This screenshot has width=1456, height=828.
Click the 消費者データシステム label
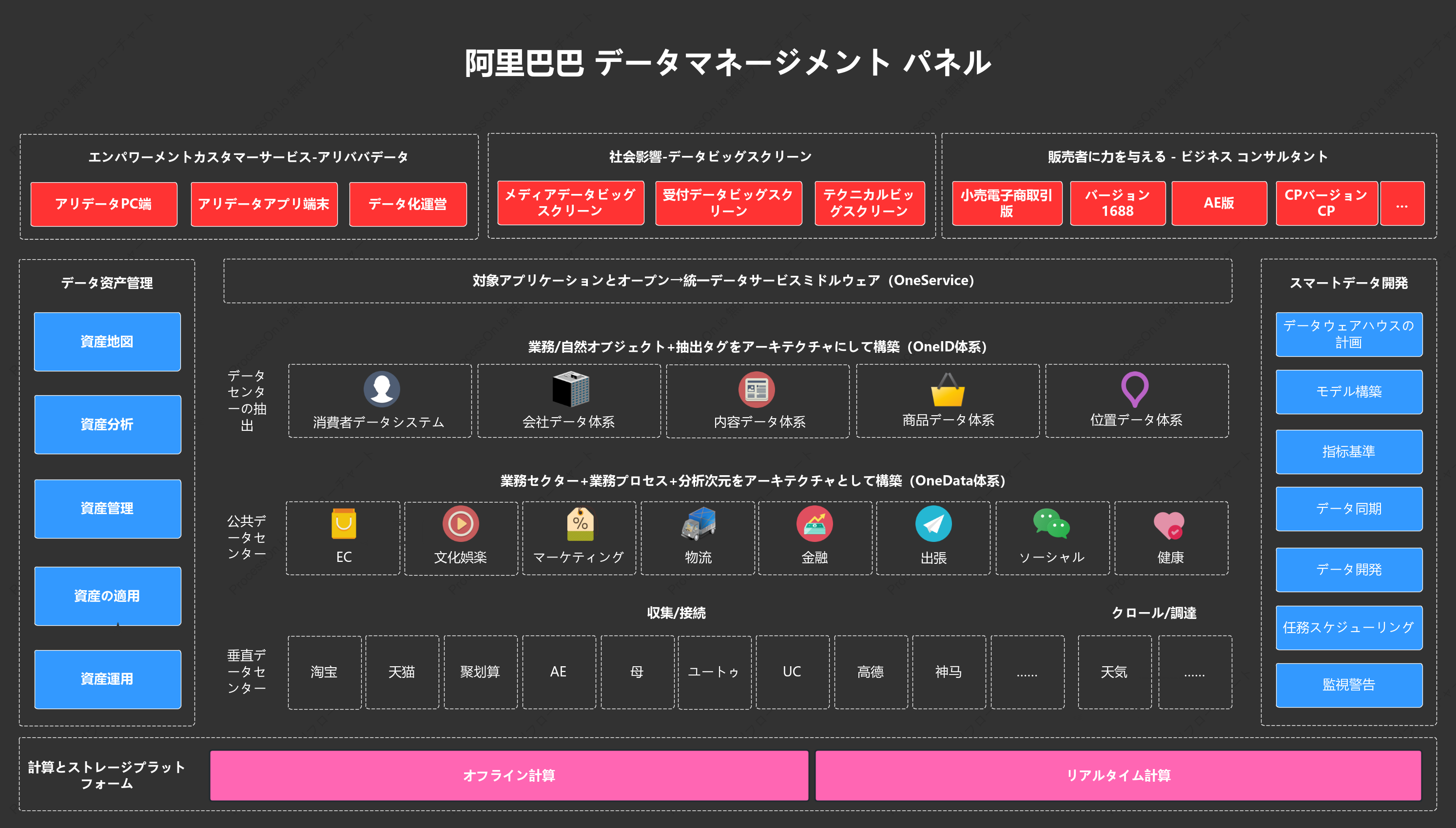point(379,422)
